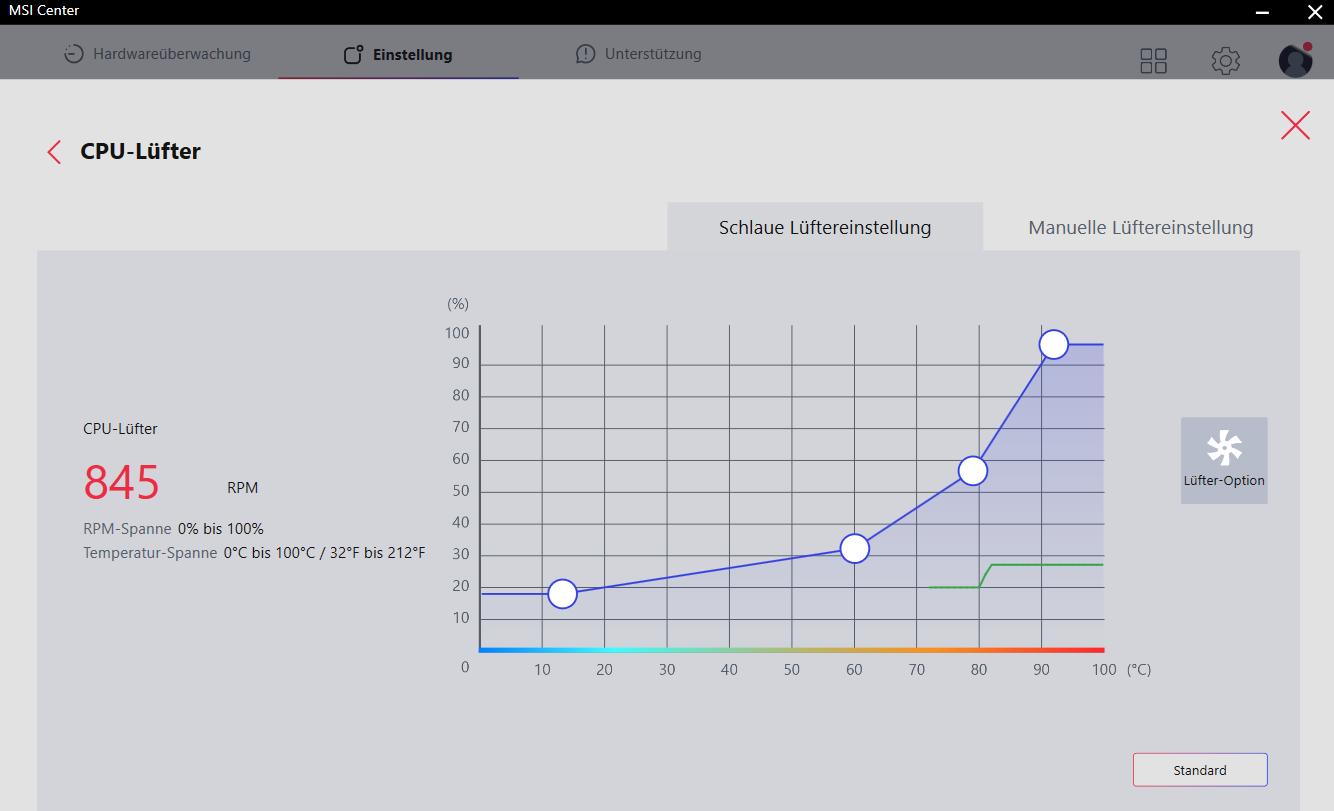Click the back arrow beside CPU-Lüfter

pyautogui.click(x=53, y=152)
